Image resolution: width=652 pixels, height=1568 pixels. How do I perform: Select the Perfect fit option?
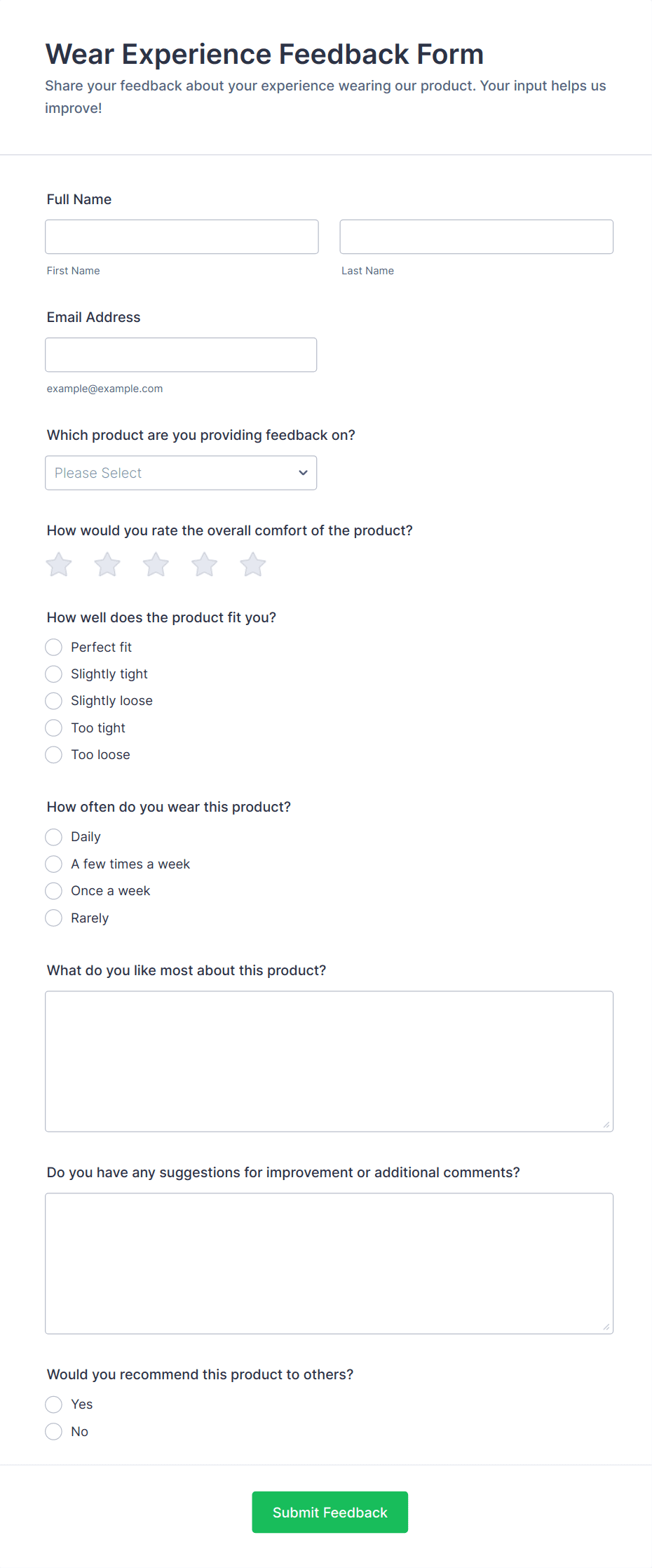53,647
